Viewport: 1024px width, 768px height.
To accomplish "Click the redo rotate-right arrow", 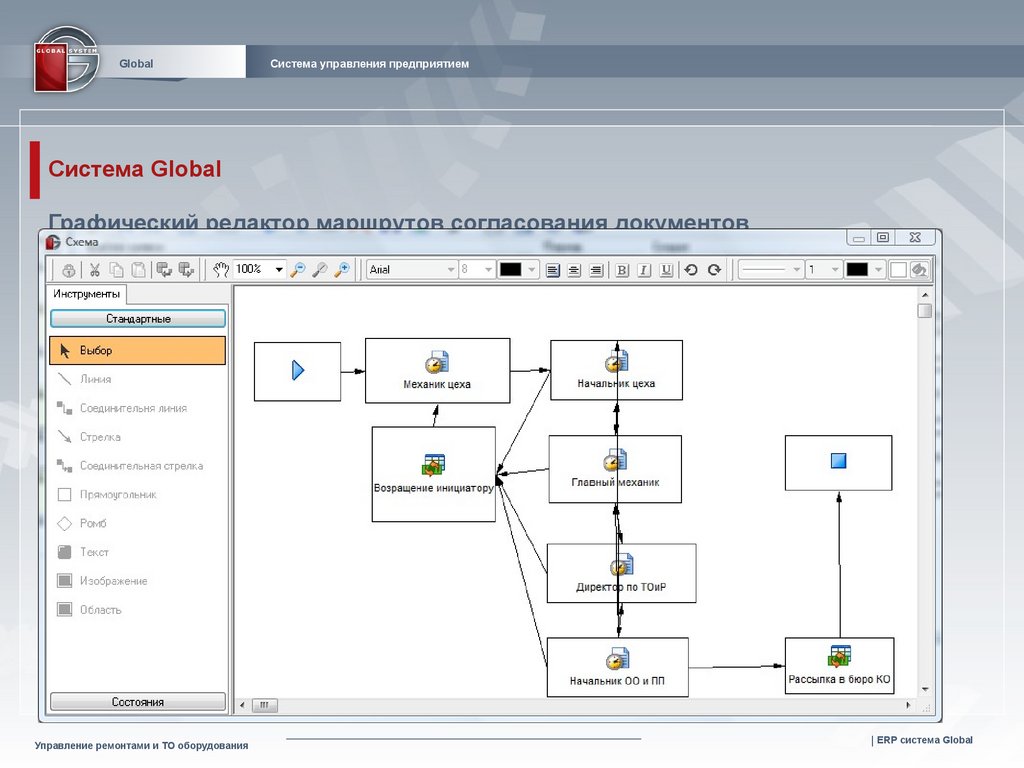I will (714, 270).
